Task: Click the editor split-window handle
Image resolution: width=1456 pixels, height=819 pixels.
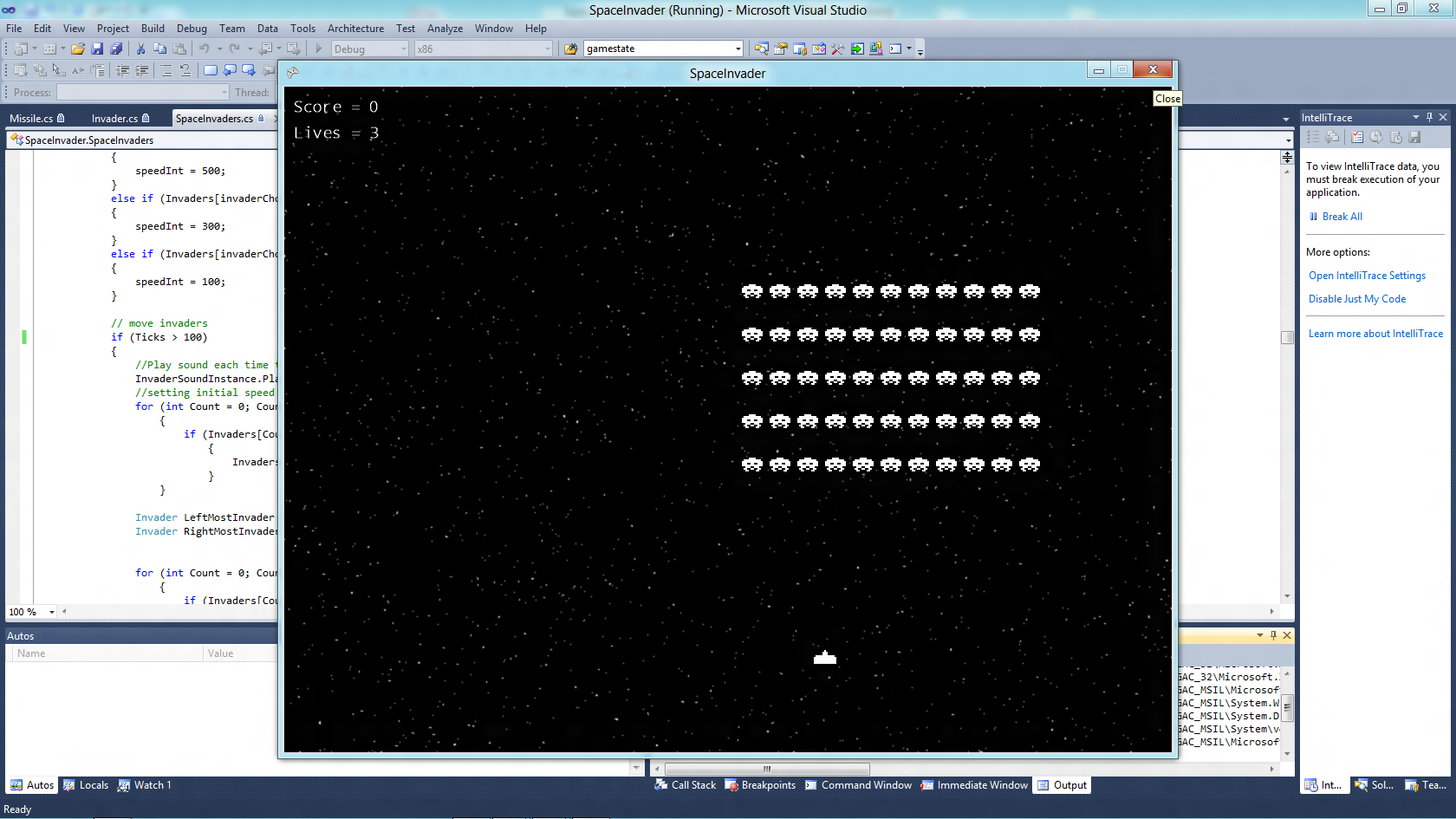Action: tap(1287, 155)
